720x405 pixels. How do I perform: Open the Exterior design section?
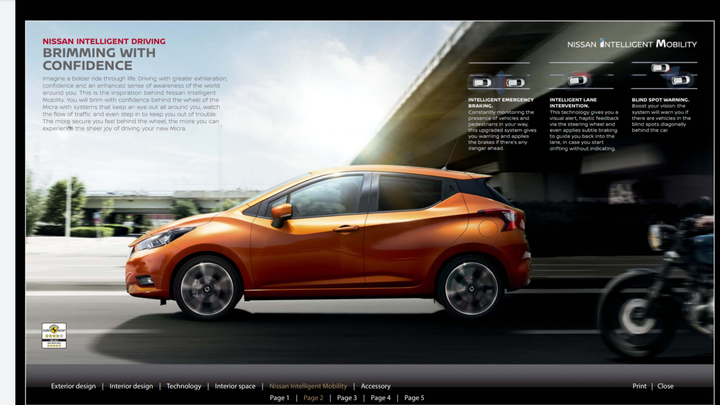pyautogui.click(x=73, y=386)
